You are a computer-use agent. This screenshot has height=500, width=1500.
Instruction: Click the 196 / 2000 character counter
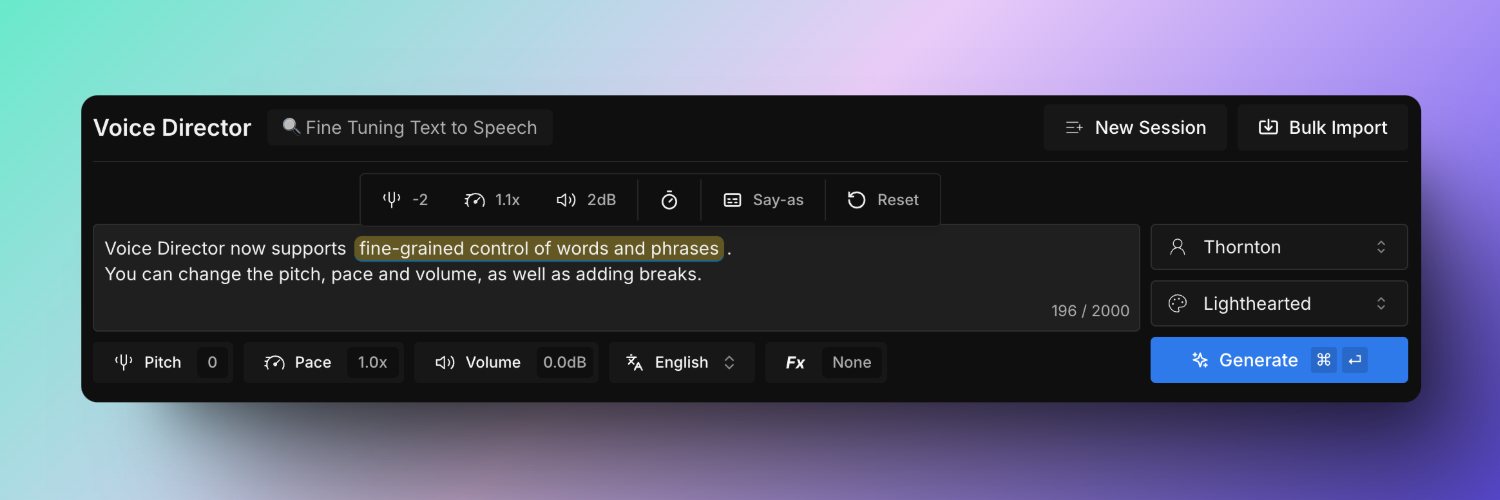pos(1090,311)
